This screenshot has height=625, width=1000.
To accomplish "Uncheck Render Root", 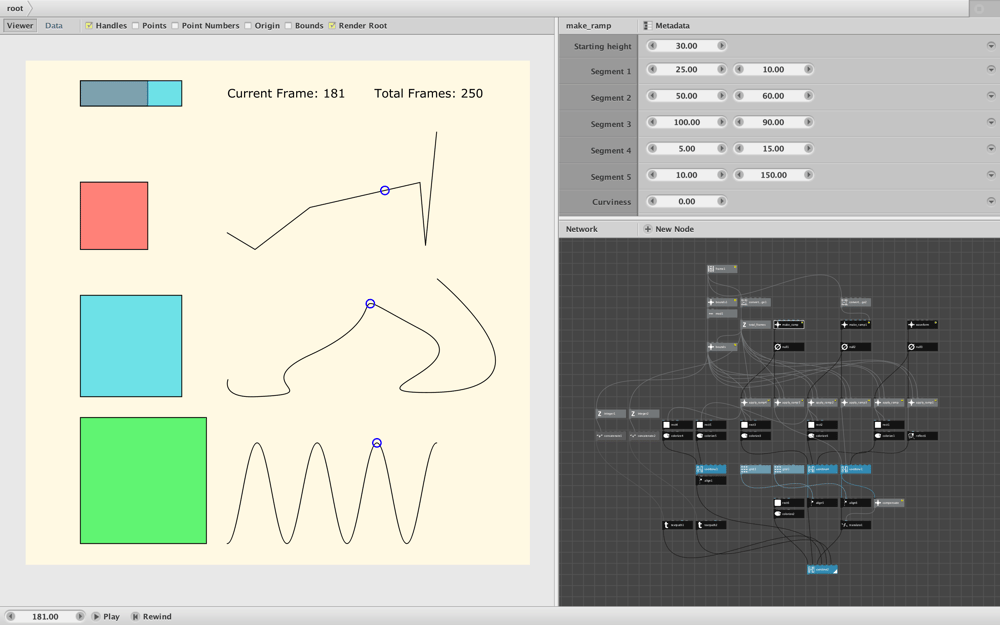I will tap(332, 26).
